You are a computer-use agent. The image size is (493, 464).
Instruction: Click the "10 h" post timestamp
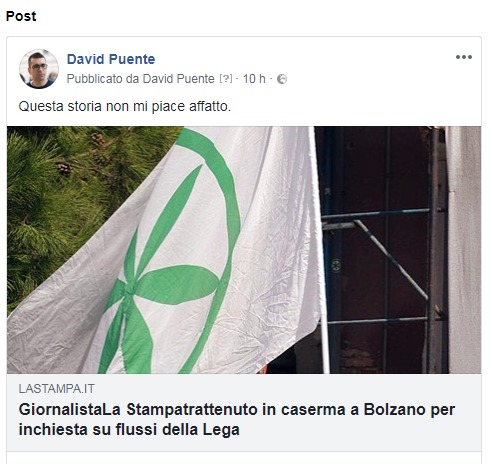click(254, 79)
